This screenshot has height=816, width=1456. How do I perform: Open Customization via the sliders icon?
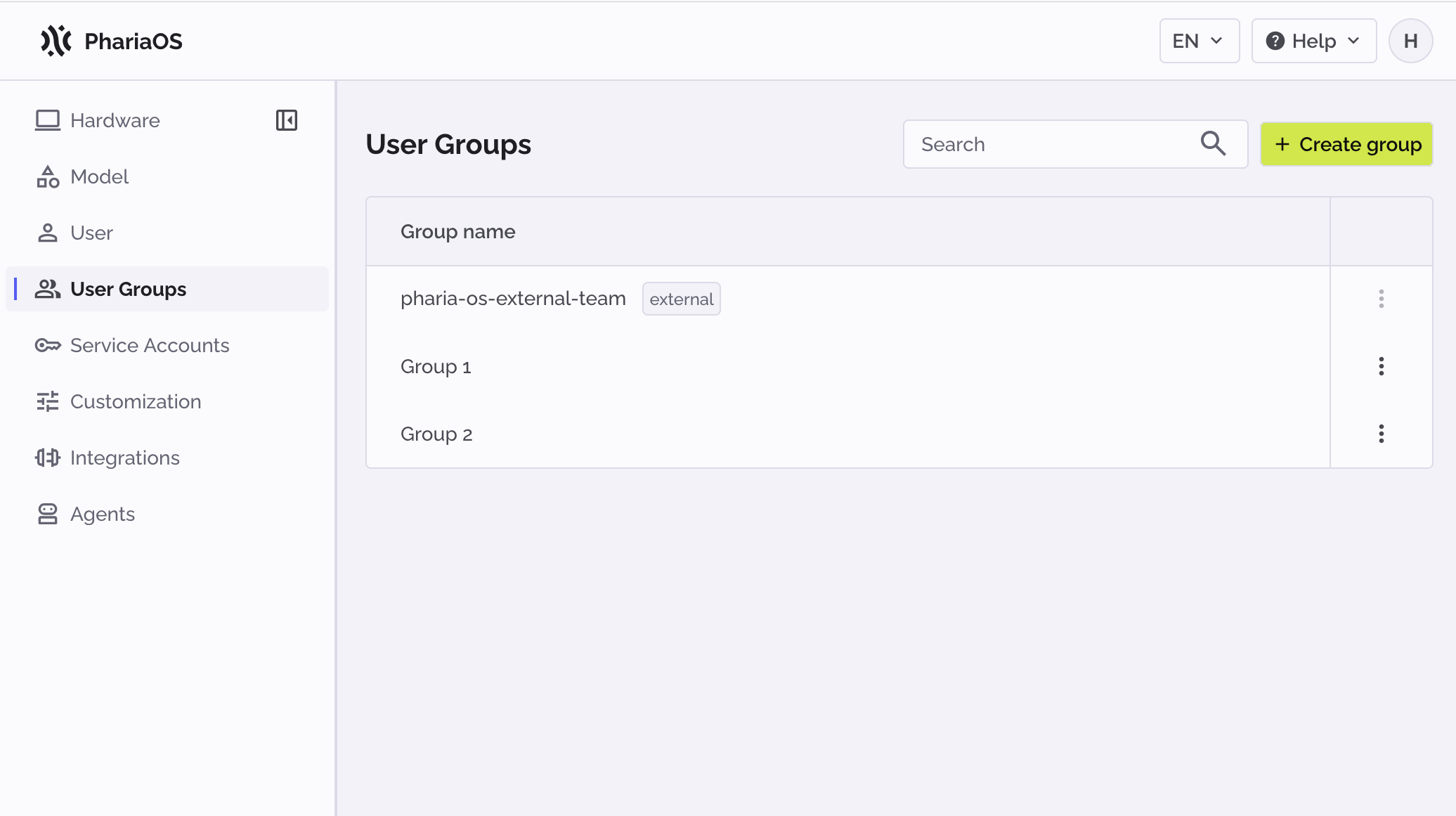[x=47, y=401]
